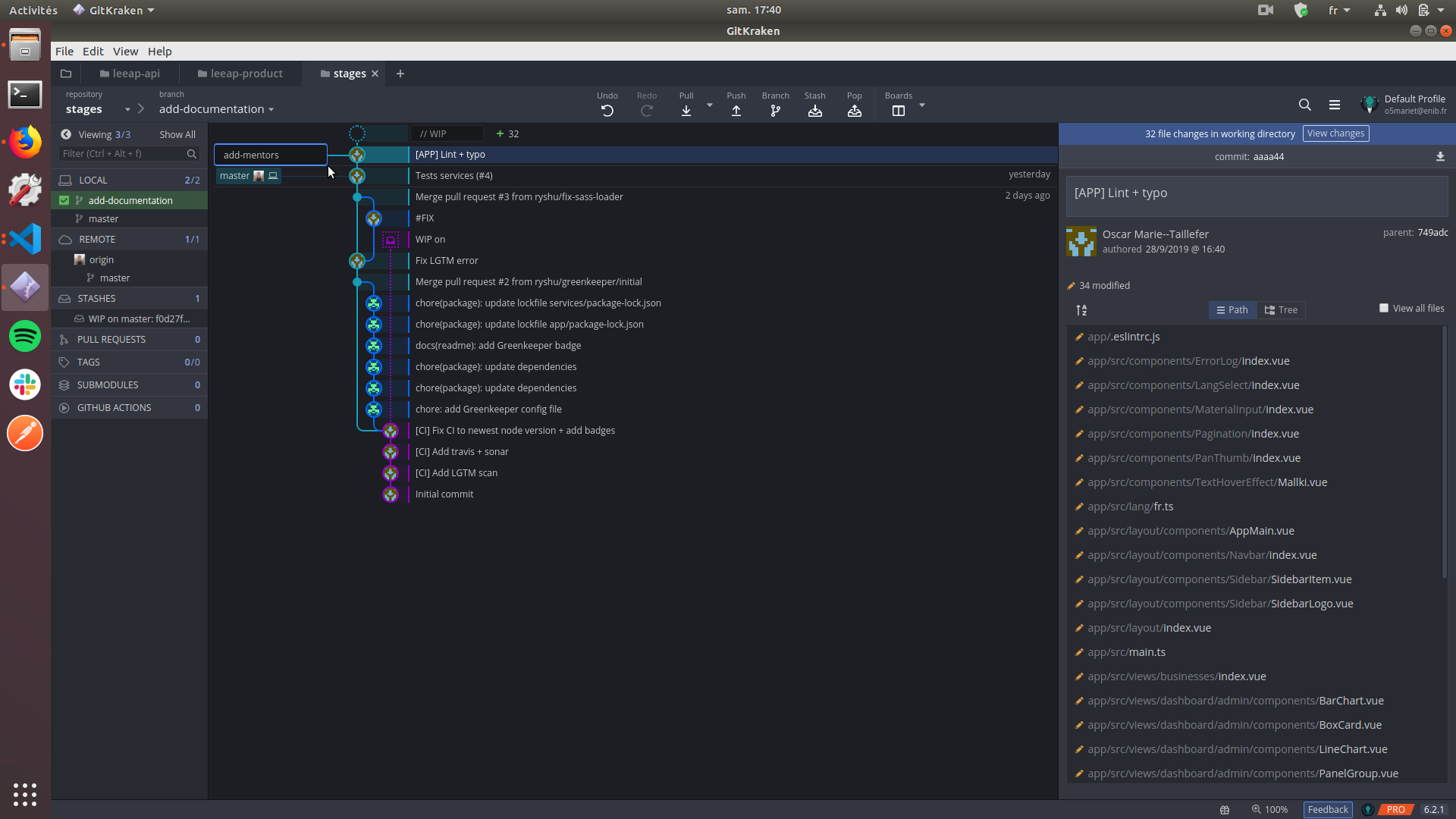Switch file list to Tree view

coord(1281,309)
